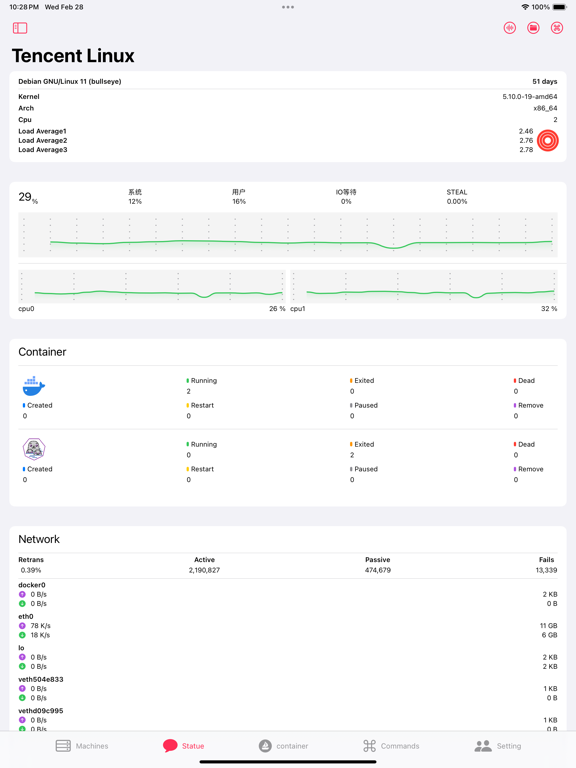This screenshot has height=768, width=576.
Task: Tap the Active connections value 2,190,827
Action: (x=204, y=570)
